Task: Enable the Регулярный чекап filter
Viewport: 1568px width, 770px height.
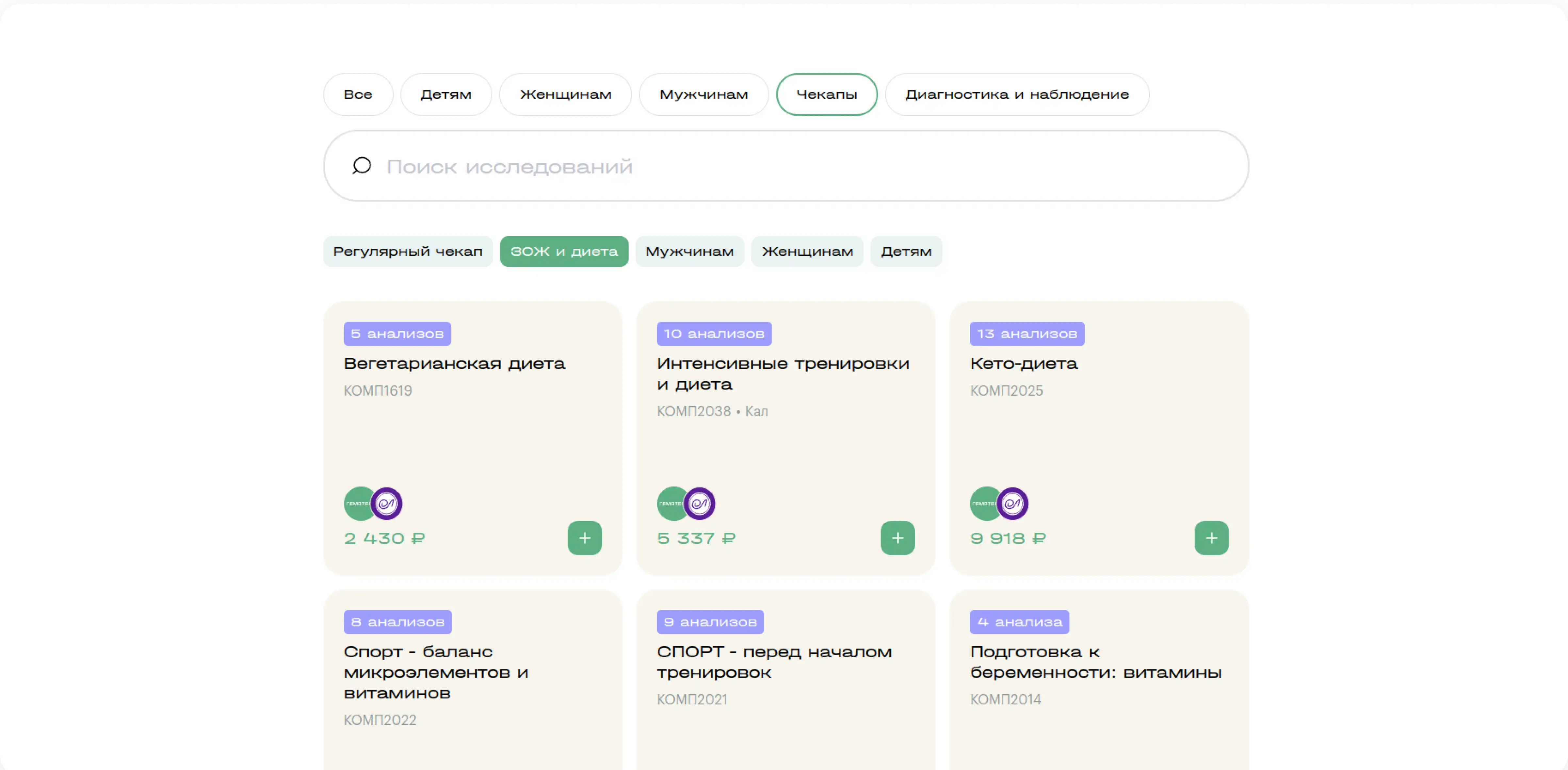Action: 408,251
